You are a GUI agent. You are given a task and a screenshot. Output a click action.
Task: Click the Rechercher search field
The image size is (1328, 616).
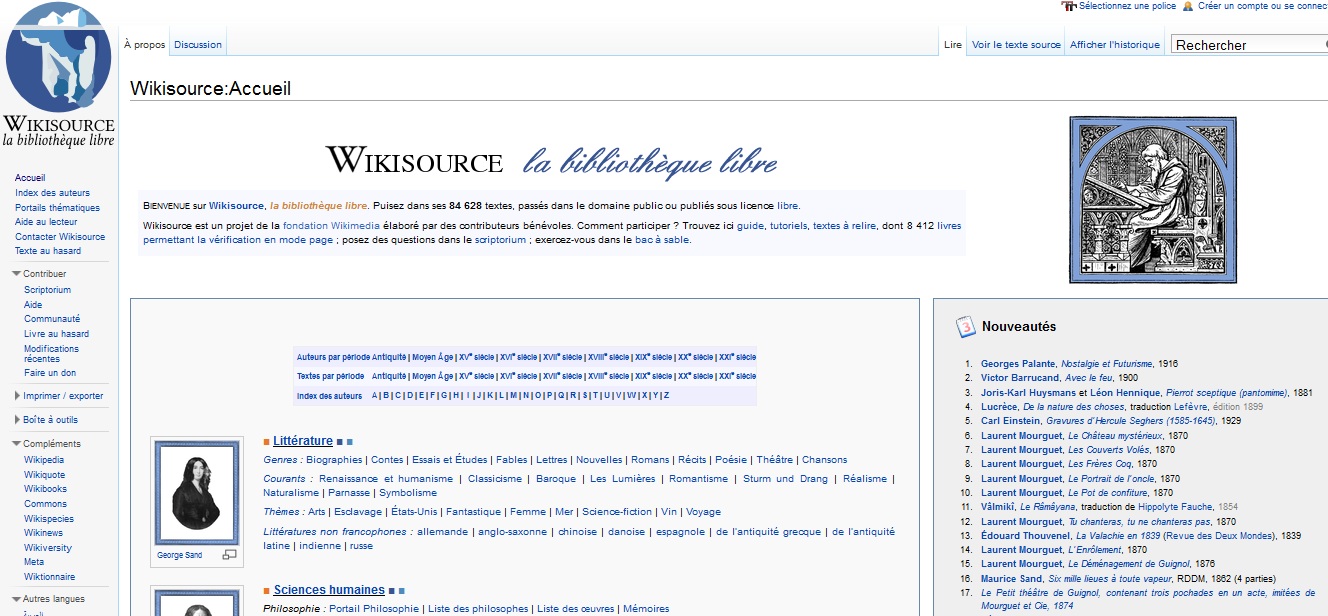tap(1245, 45)
